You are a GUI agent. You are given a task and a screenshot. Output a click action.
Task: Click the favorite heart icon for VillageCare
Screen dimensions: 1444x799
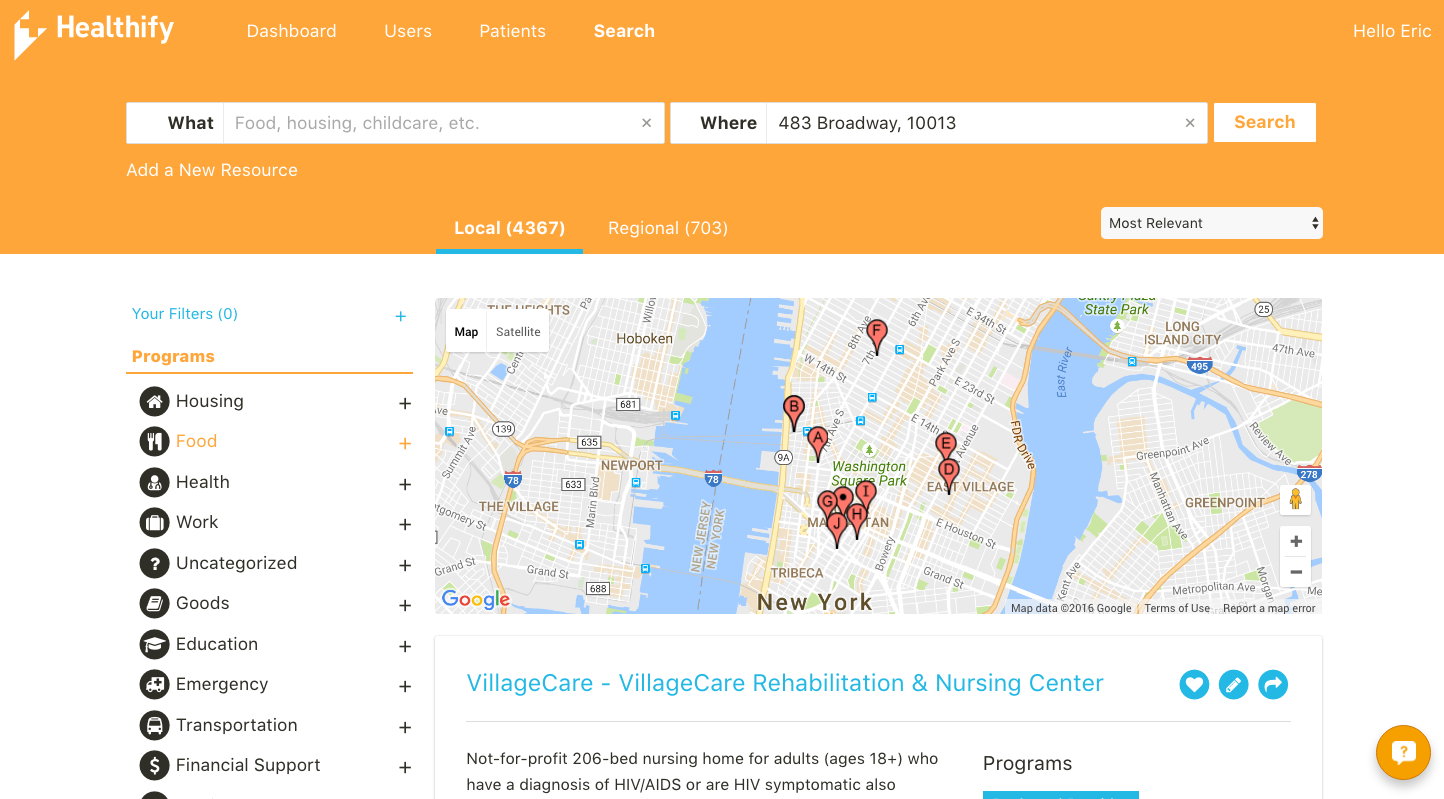(x=1194, y=685)
